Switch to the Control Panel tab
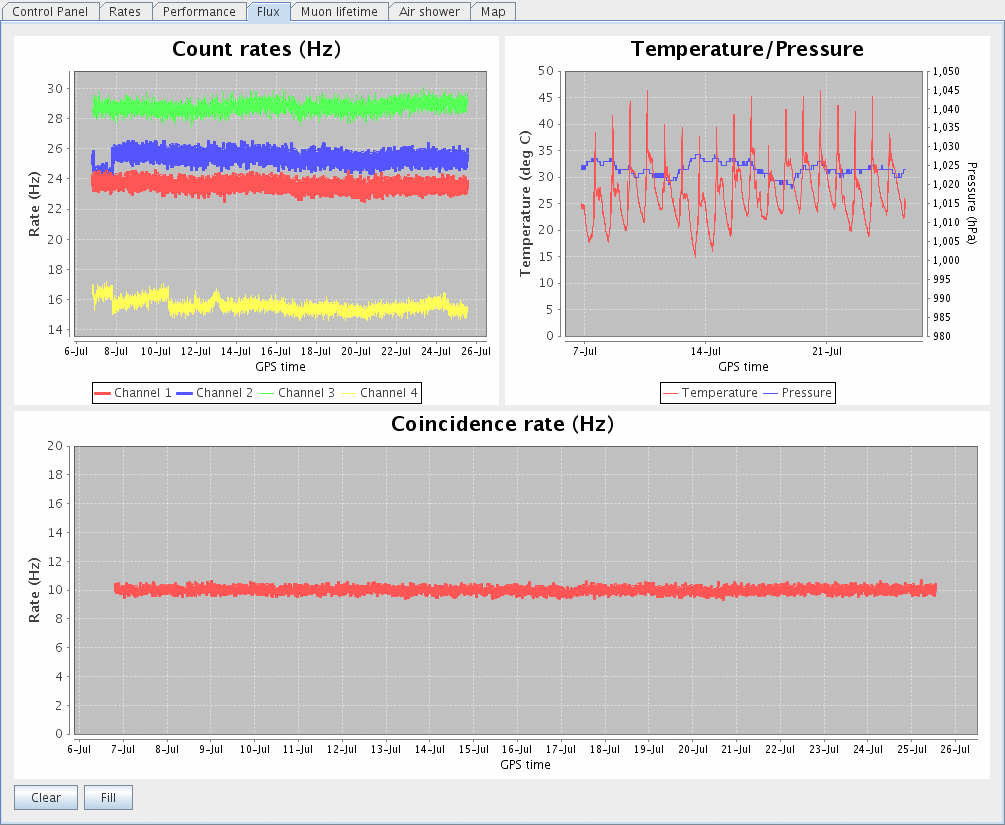 coord(49,12)
